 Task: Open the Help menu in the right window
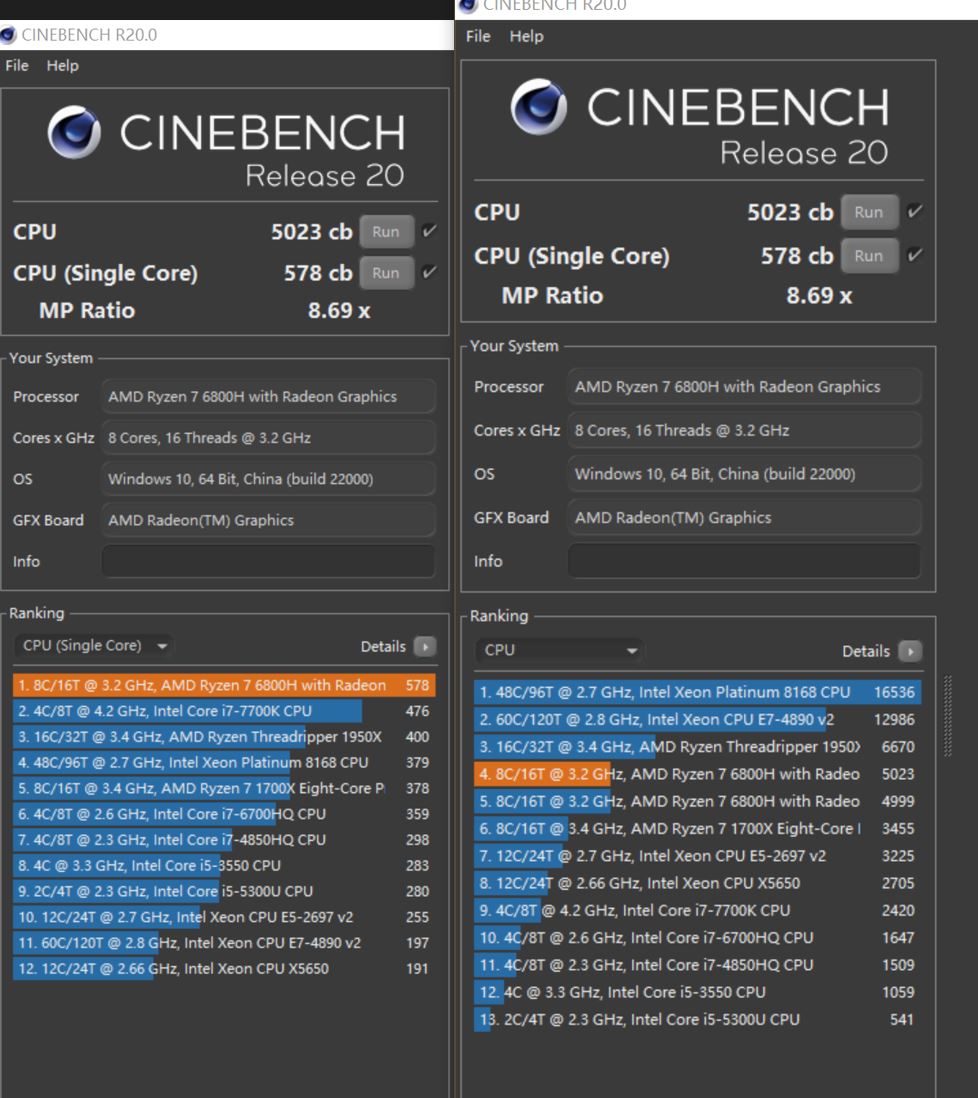[x=526, y=36]
